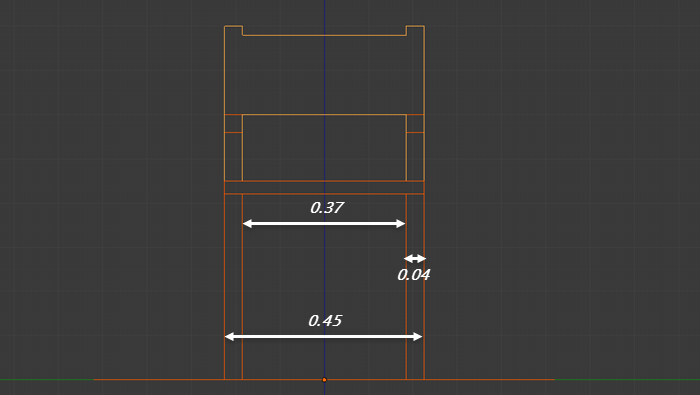Click the small double arrow above 0.04
Screen dimensions: 700x395
415,258
